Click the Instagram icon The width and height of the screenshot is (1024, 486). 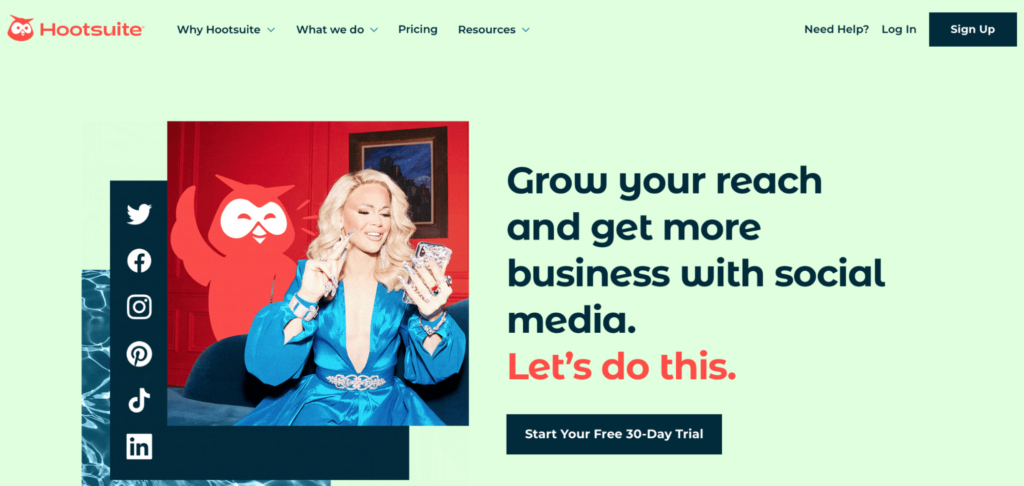139,307
